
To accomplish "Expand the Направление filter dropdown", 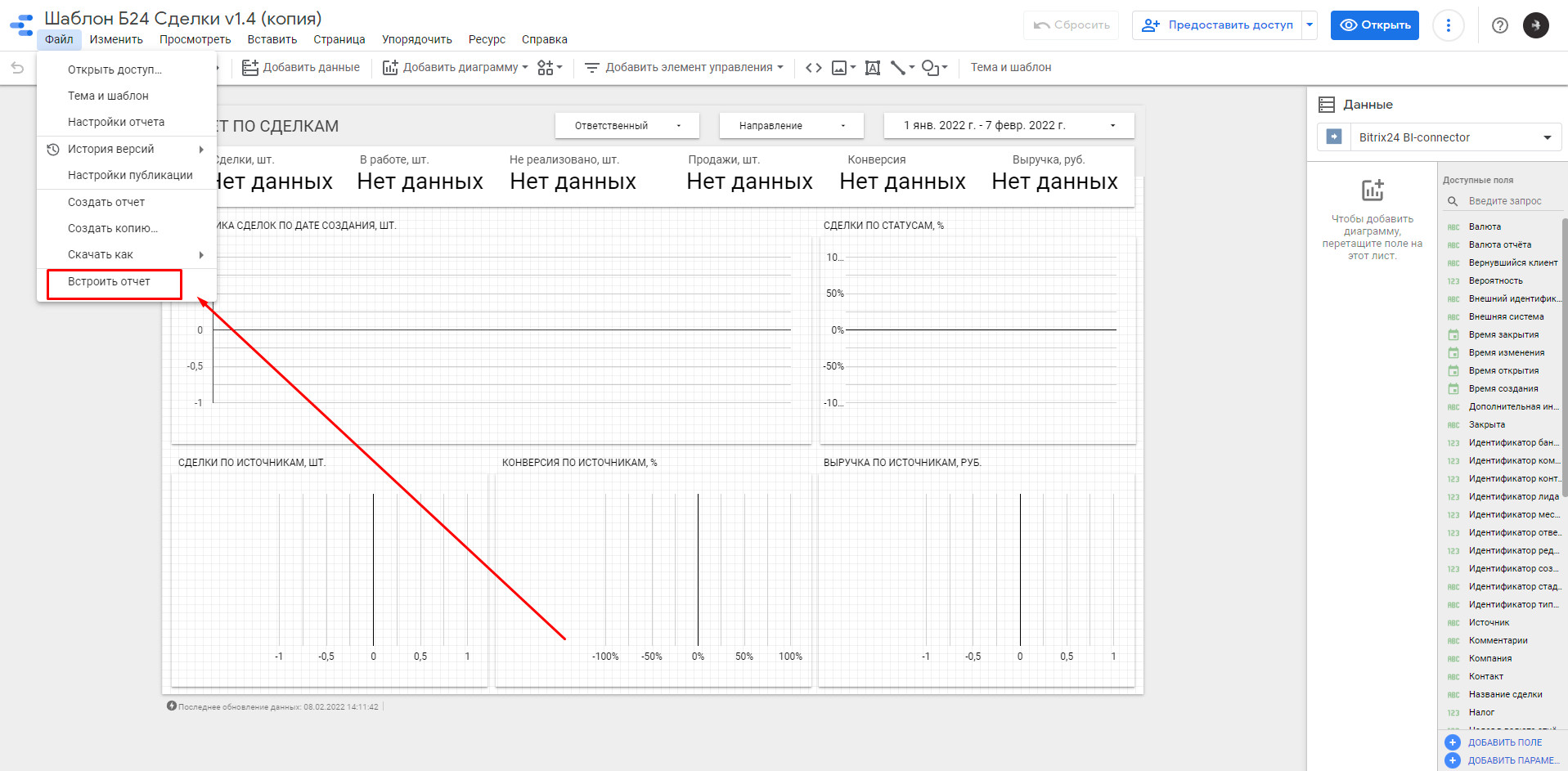I will 791,126.
